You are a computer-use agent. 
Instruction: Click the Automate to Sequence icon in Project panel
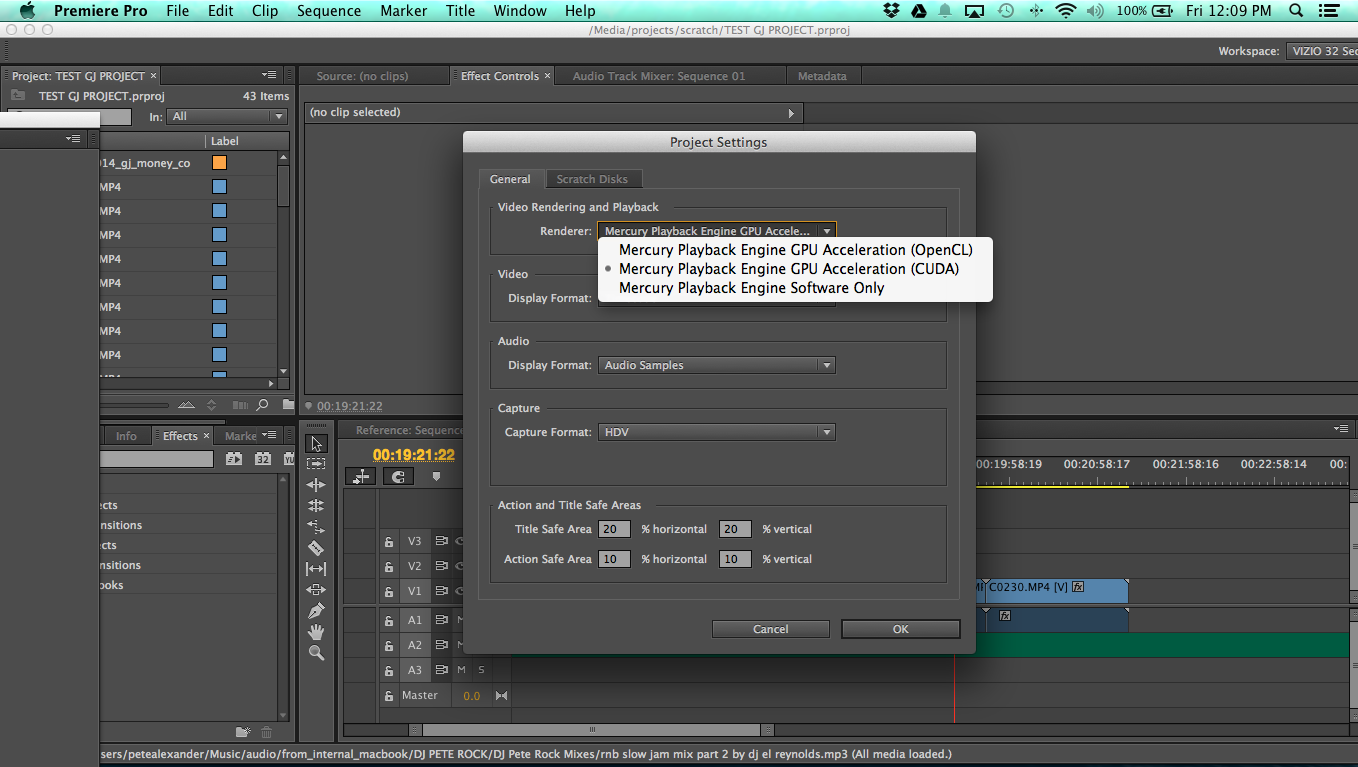click(x=239, y=405)
